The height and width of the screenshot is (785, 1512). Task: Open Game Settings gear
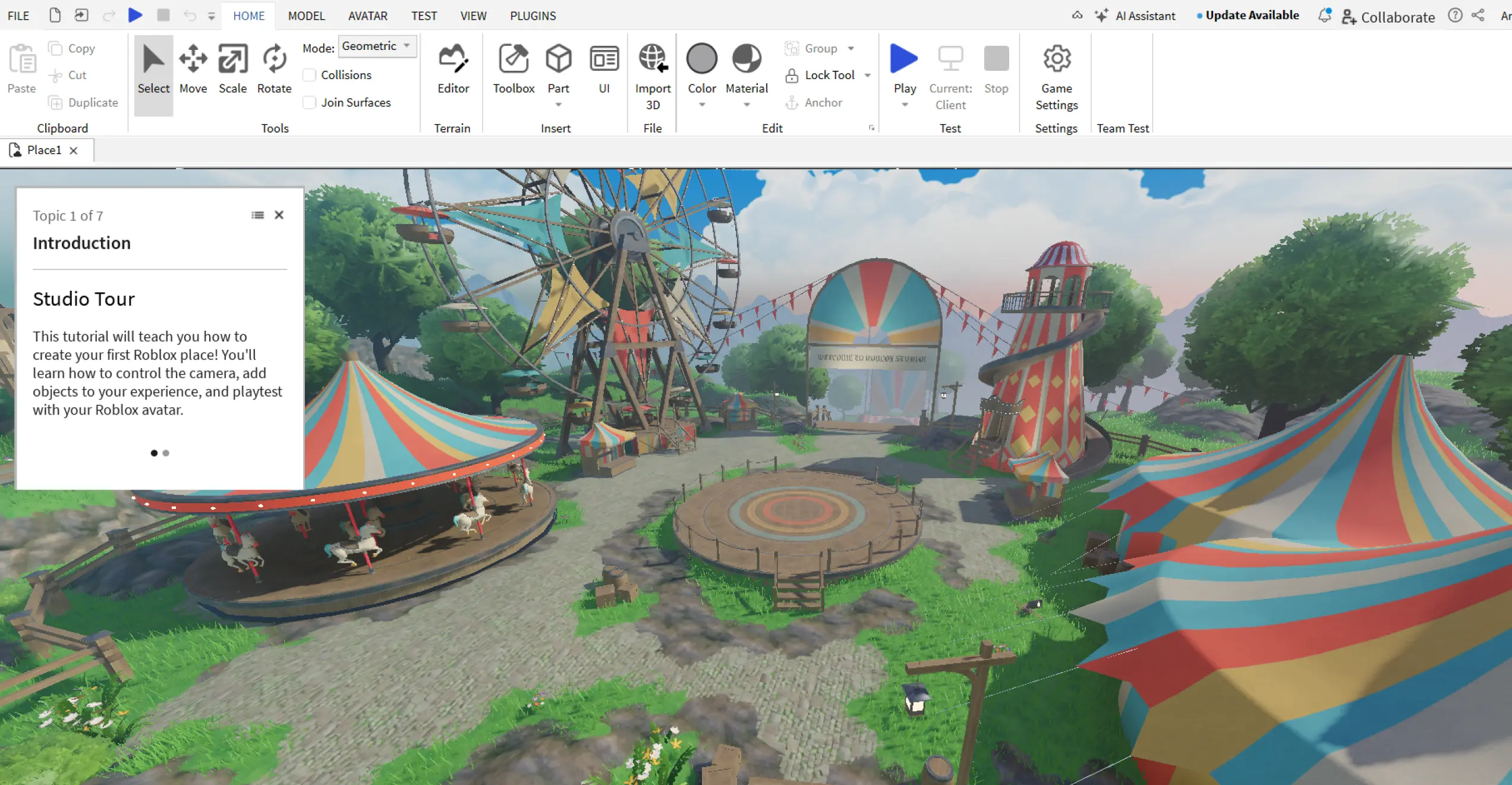[x=1056, y=59]
